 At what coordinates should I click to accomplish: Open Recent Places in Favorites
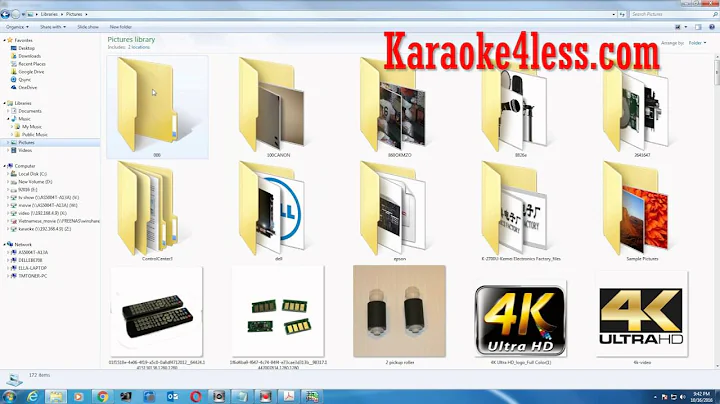32,64
